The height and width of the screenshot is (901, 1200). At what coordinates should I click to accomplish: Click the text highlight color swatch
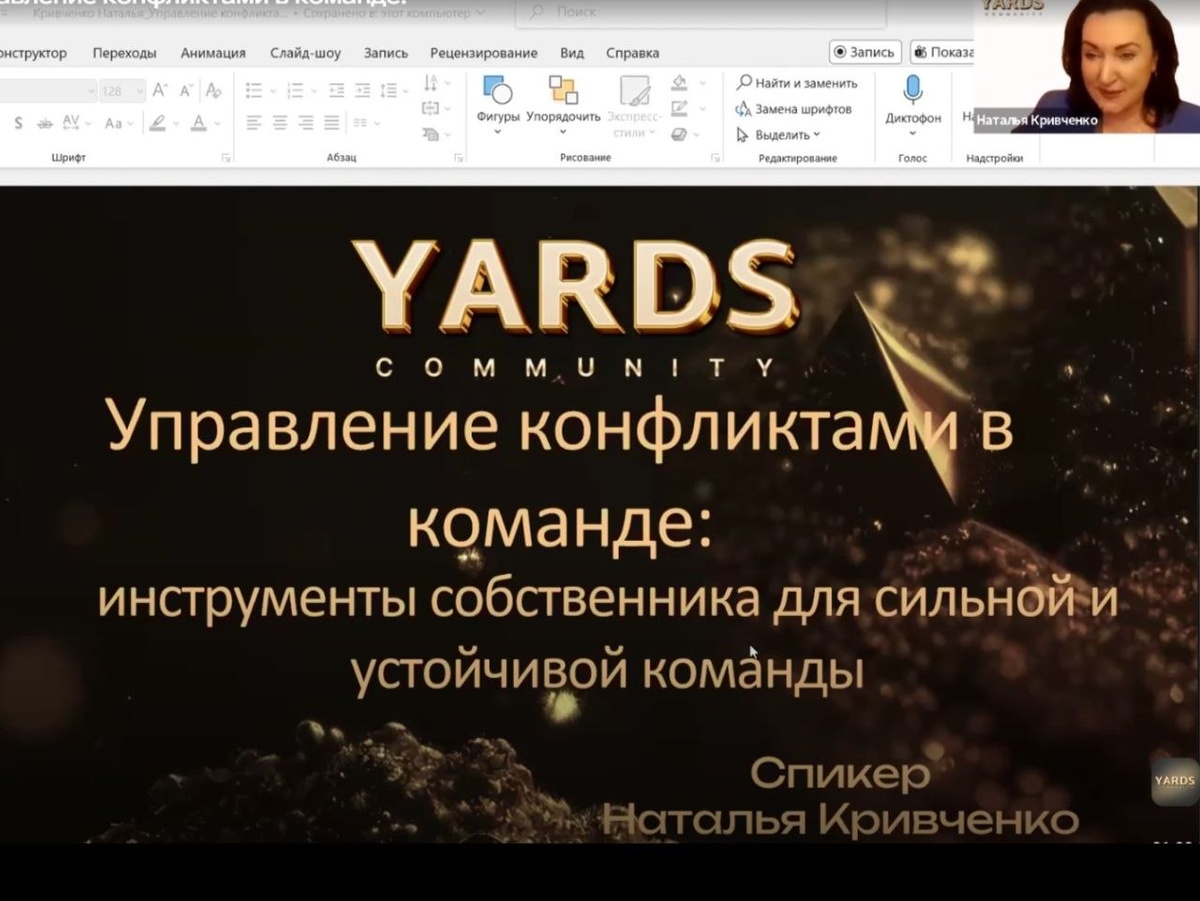tap(157, 123)
